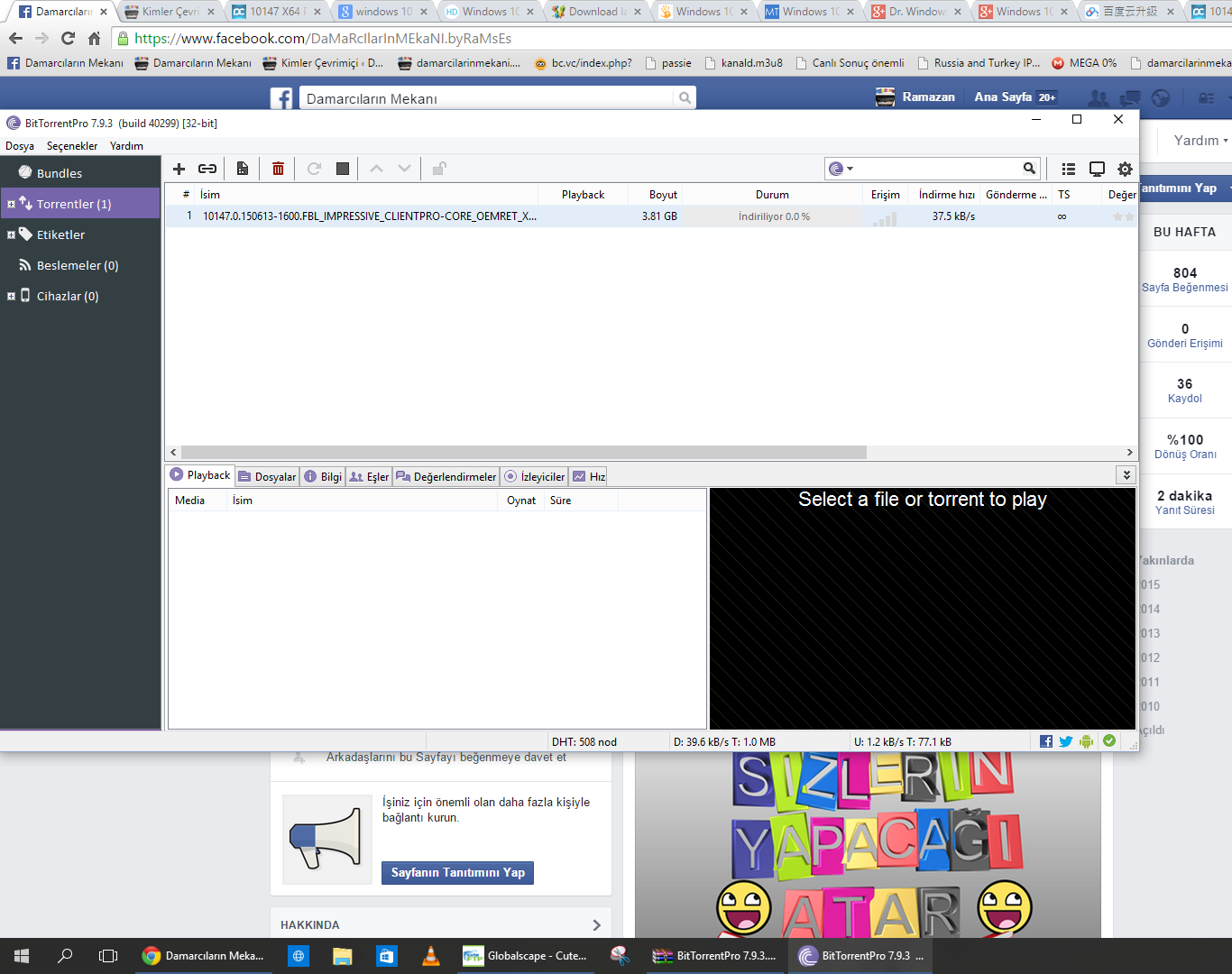This screenshot has height=974, width=1232.
Task: Open the search provider dropdown
Action: (841, 169)
